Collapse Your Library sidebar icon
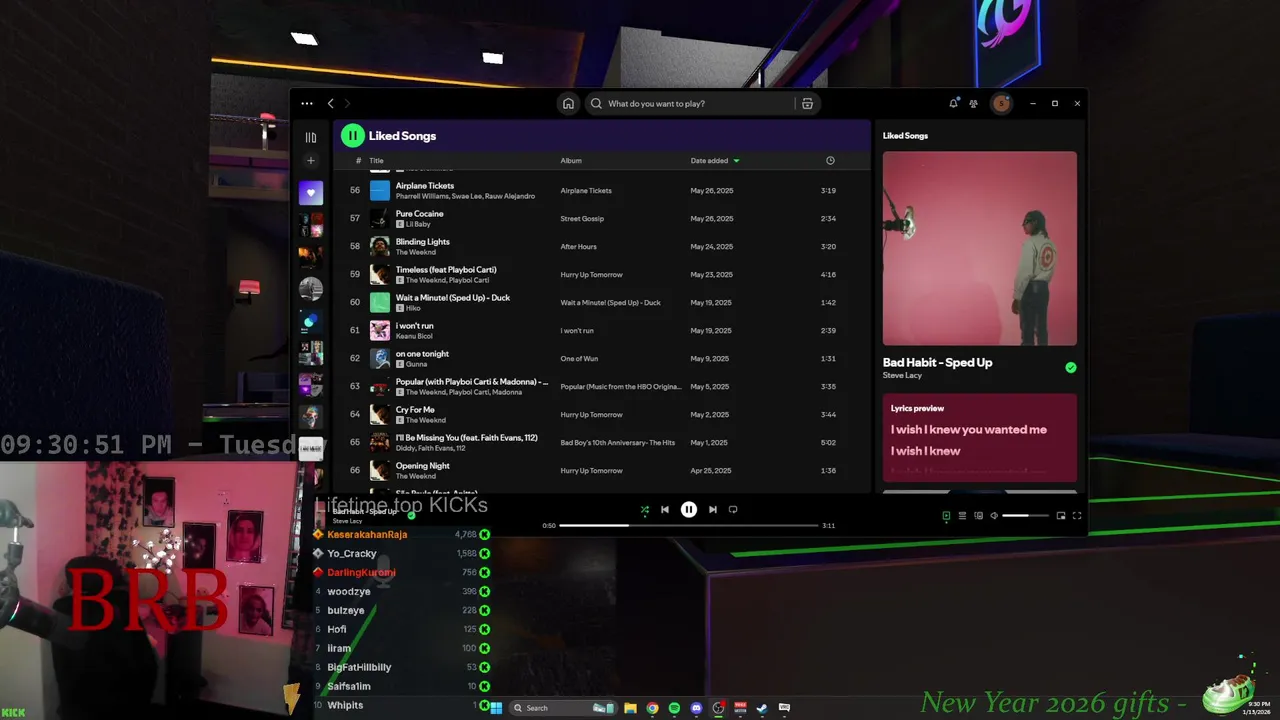The width and height of the screenshot is (1280, 720). [311, 137]
